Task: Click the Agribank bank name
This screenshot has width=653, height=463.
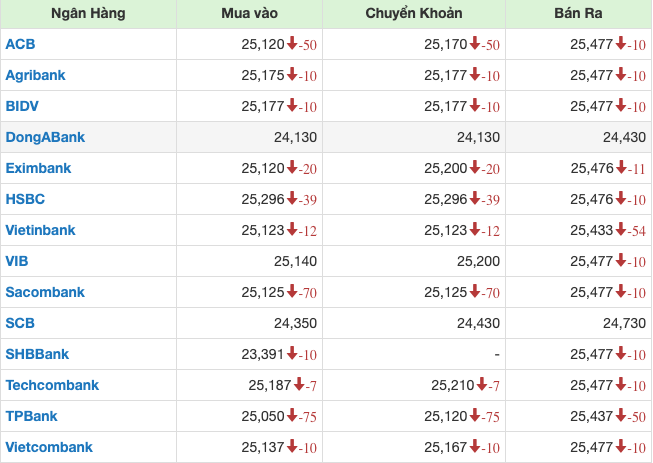Action: click(x=34, y=75)
